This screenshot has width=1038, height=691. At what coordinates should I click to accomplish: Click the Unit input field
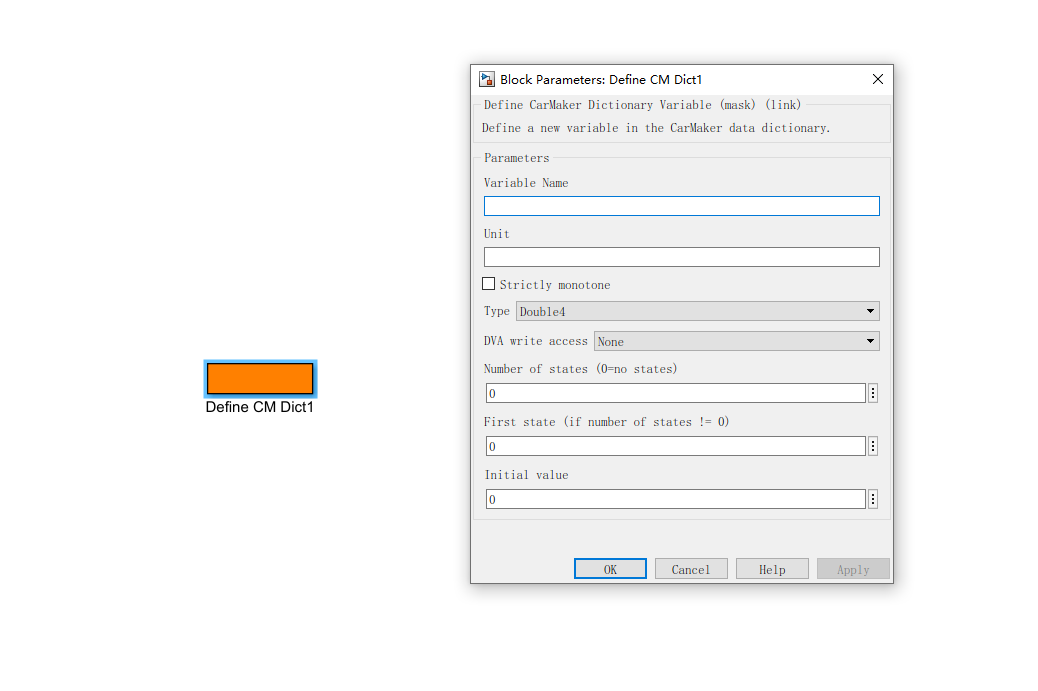(681, 257)
